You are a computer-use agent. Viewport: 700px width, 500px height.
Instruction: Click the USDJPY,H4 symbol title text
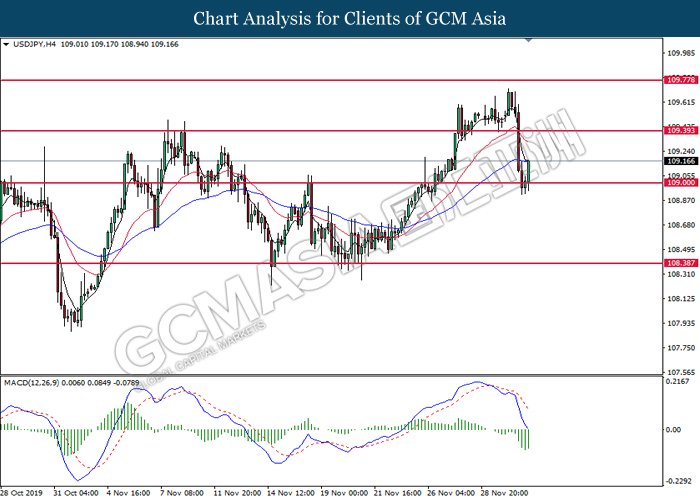(34, 44)
